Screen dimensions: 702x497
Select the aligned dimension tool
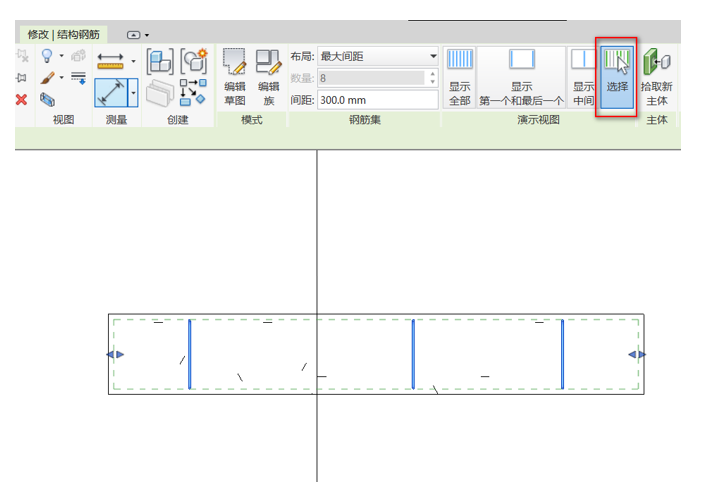pos(111,93)
